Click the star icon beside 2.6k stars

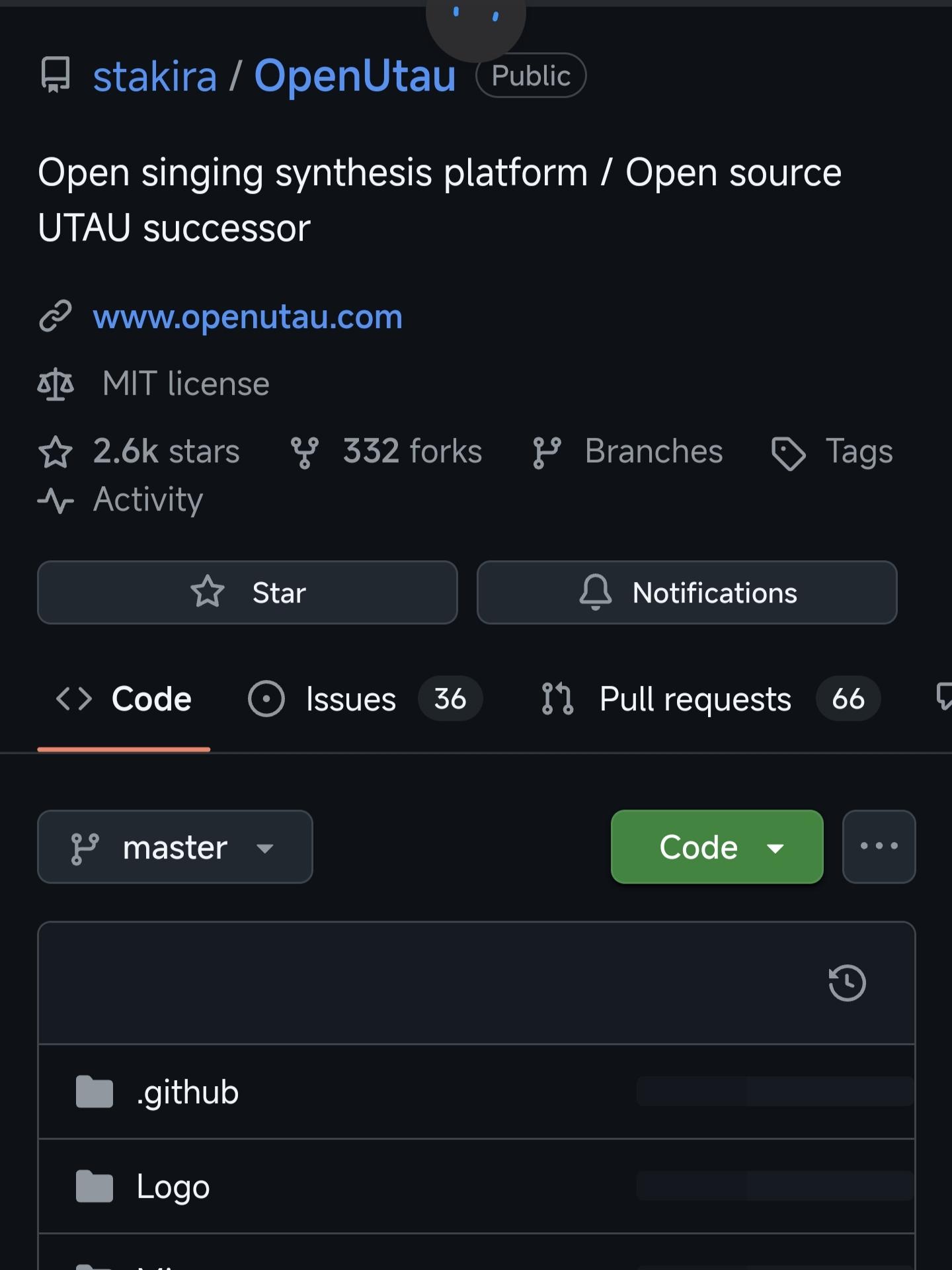click(56, 452)
